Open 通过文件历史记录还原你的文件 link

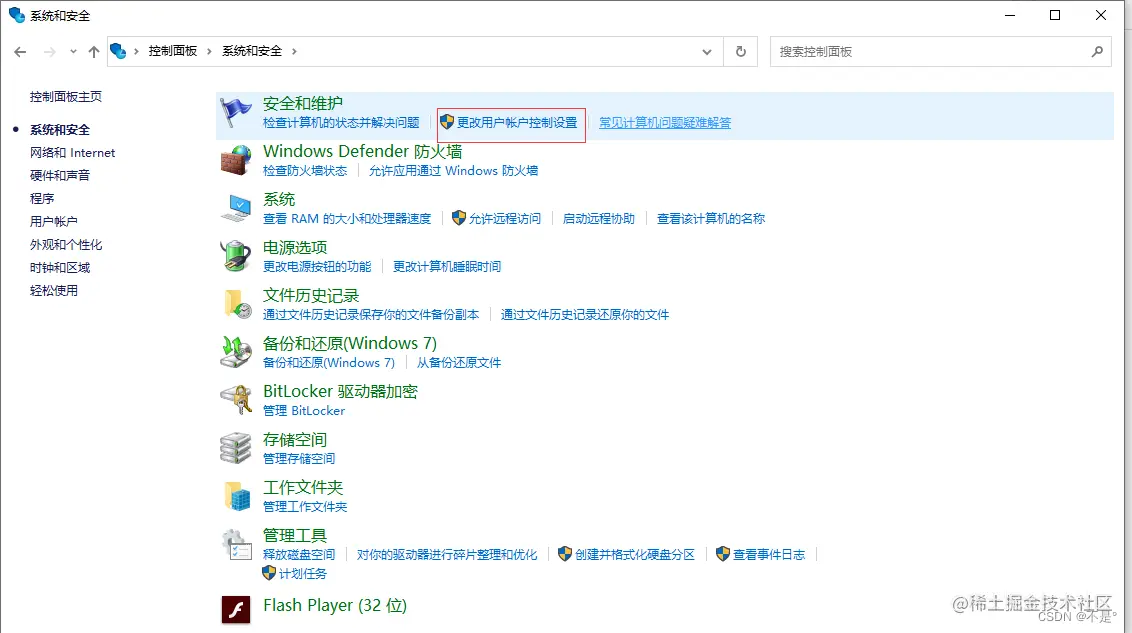[x=585, y=315]
